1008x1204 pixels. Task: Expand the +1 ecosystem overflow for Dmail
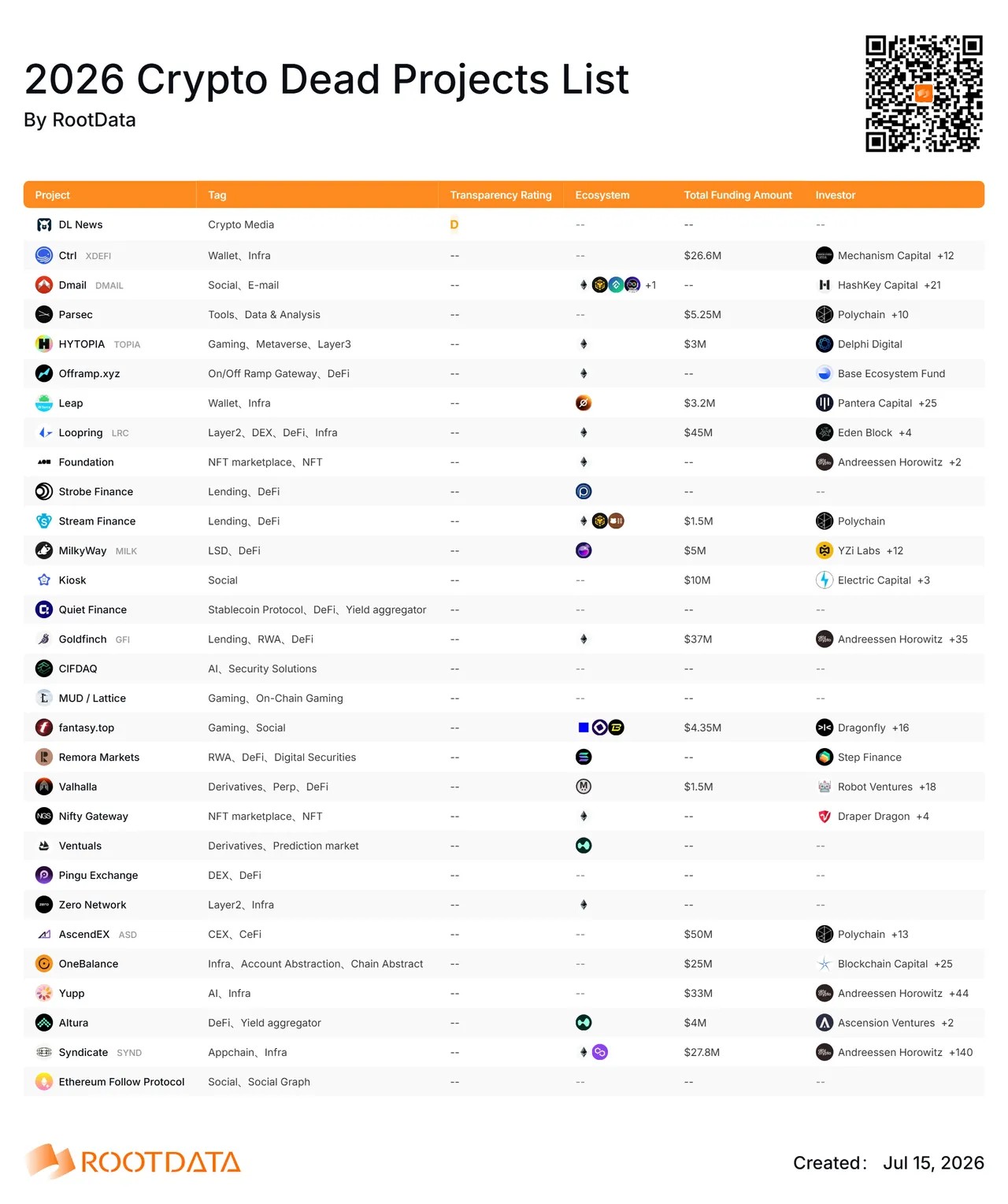coord(650,285)
